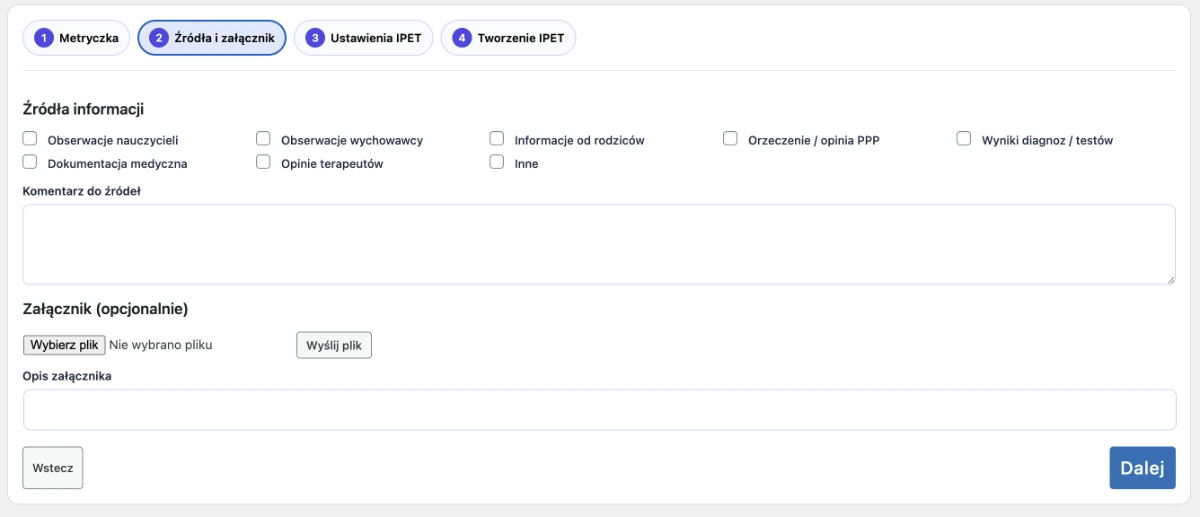Check the Inne source option
This screenshot has width=1200, height=517.
click(497, 162)
